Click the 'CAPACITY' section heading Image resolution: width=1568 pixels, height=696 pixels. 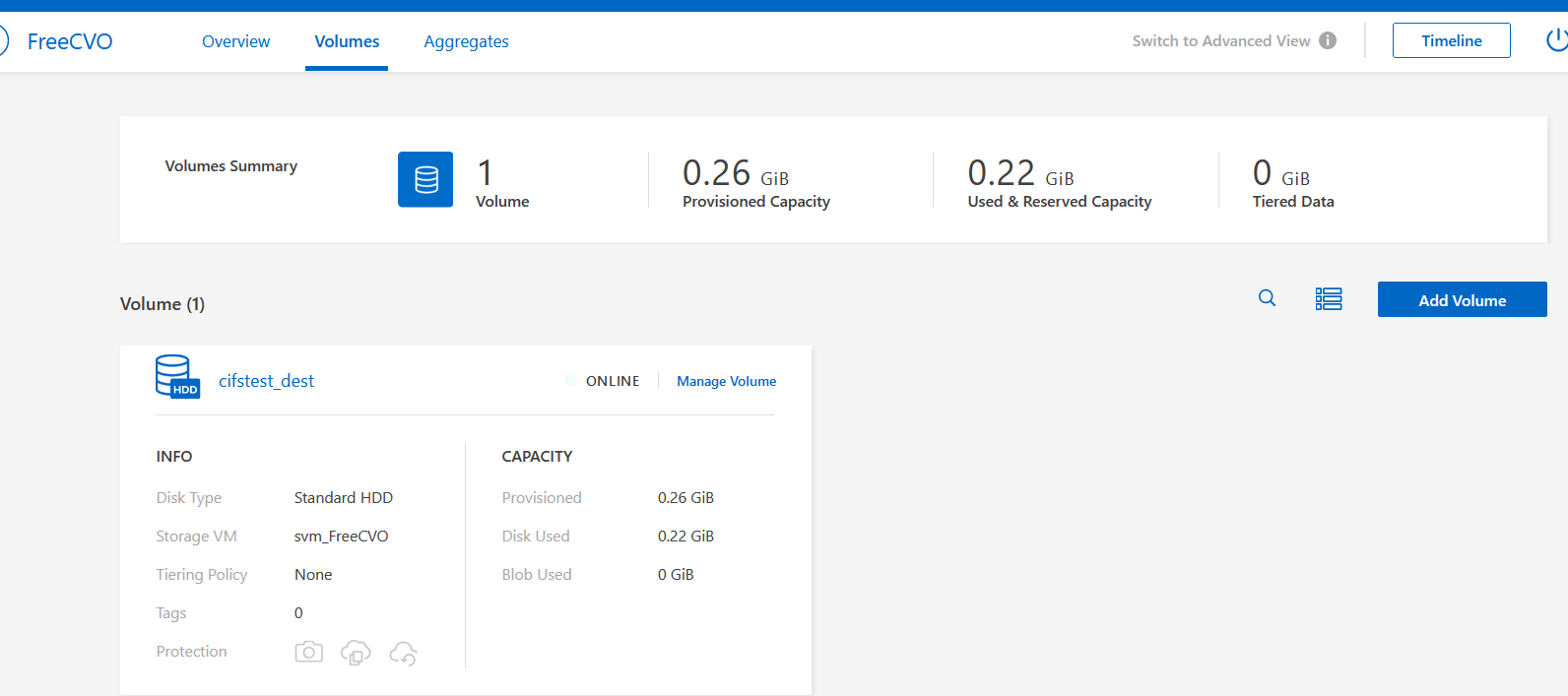[x=537, y=457]
